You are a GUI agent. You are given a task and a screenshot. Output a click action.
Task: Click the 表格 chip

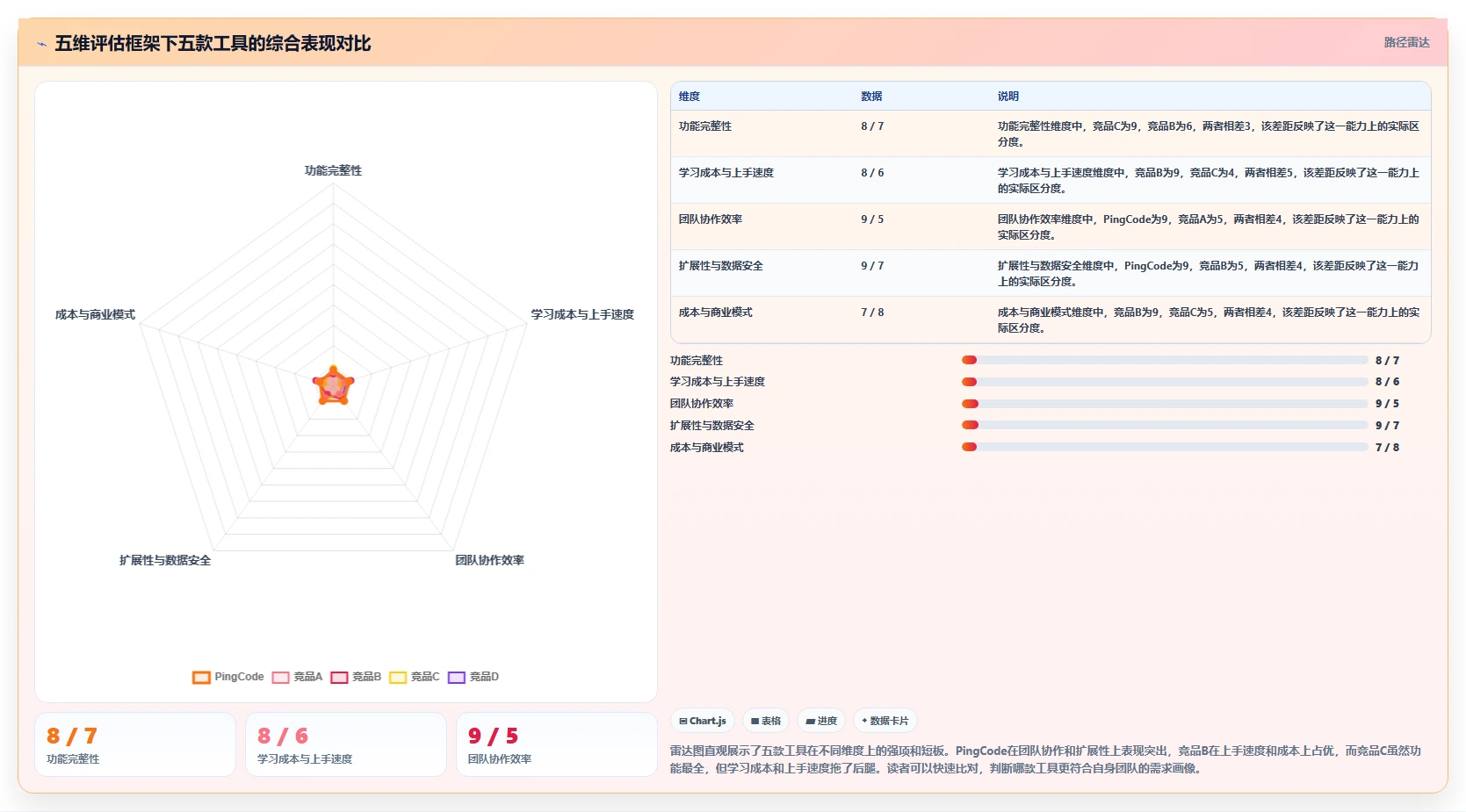pyautogui.click(x=766, y=721)
